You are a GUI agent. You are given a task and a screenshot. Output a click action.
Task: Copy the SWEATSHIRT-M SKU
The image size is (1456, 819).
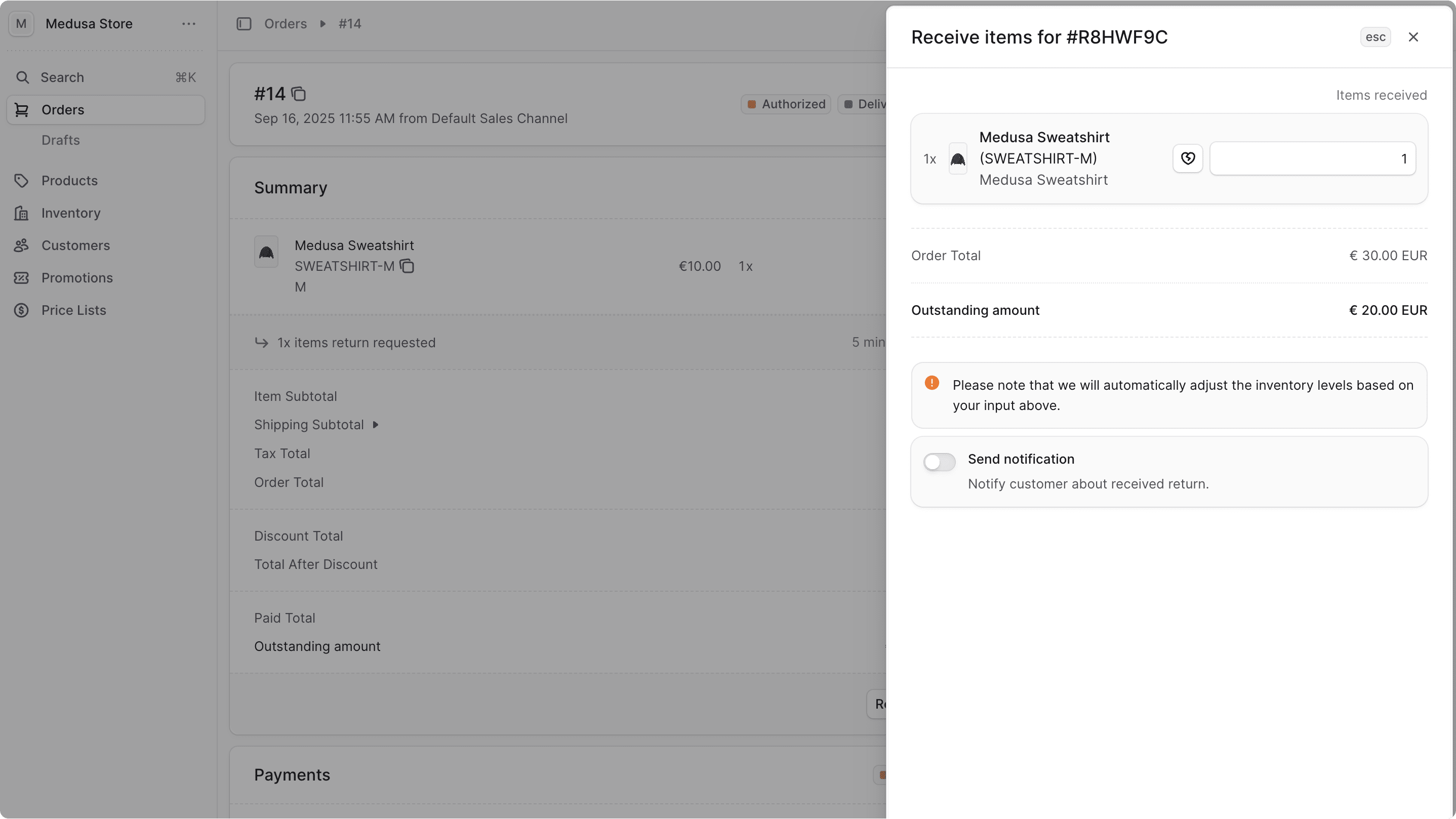click(407, 266)
